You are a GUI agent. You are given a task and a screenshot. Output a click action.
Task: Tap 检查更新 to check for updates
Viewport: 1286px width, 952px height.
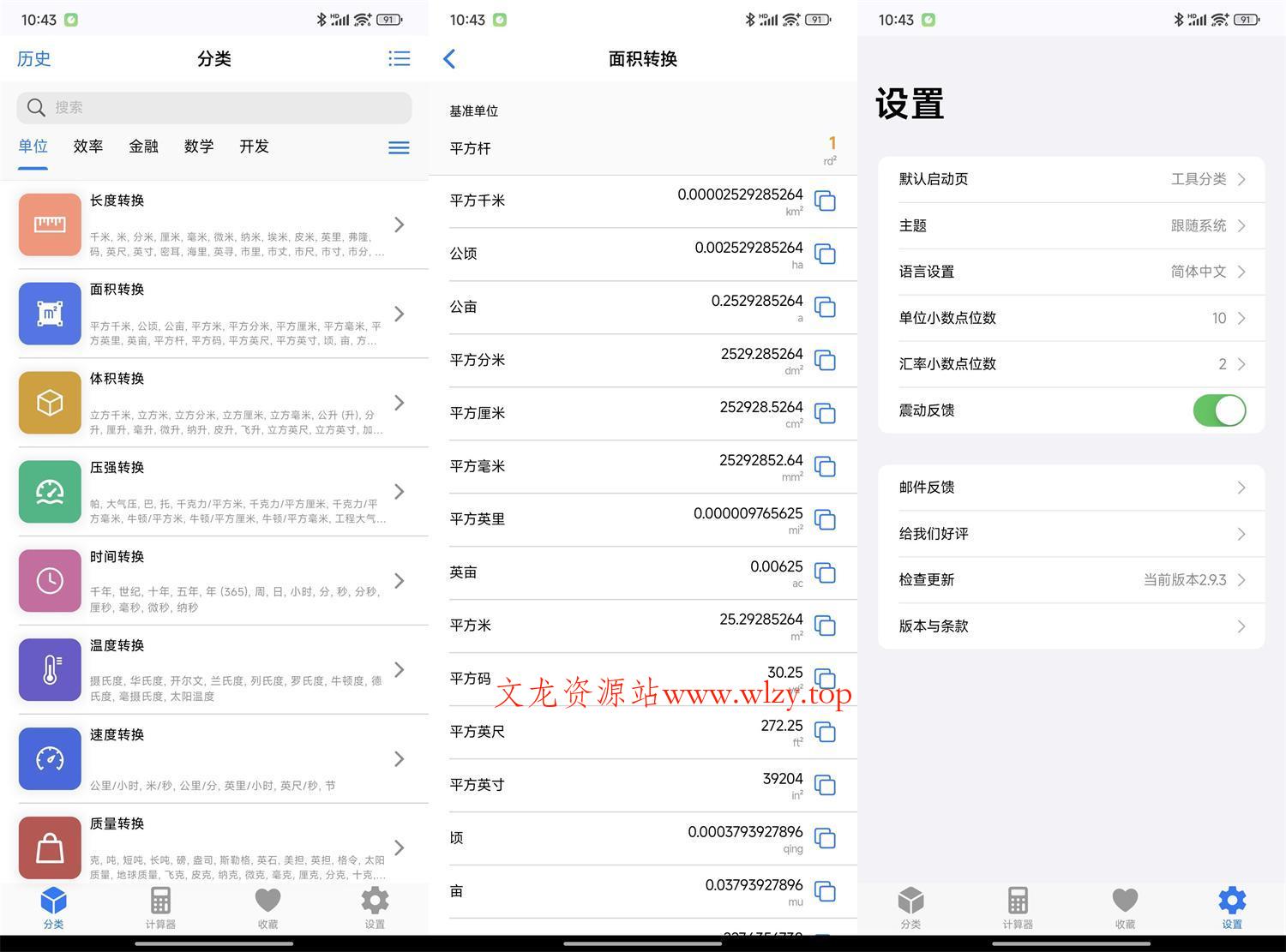[x=1070, y=579]
